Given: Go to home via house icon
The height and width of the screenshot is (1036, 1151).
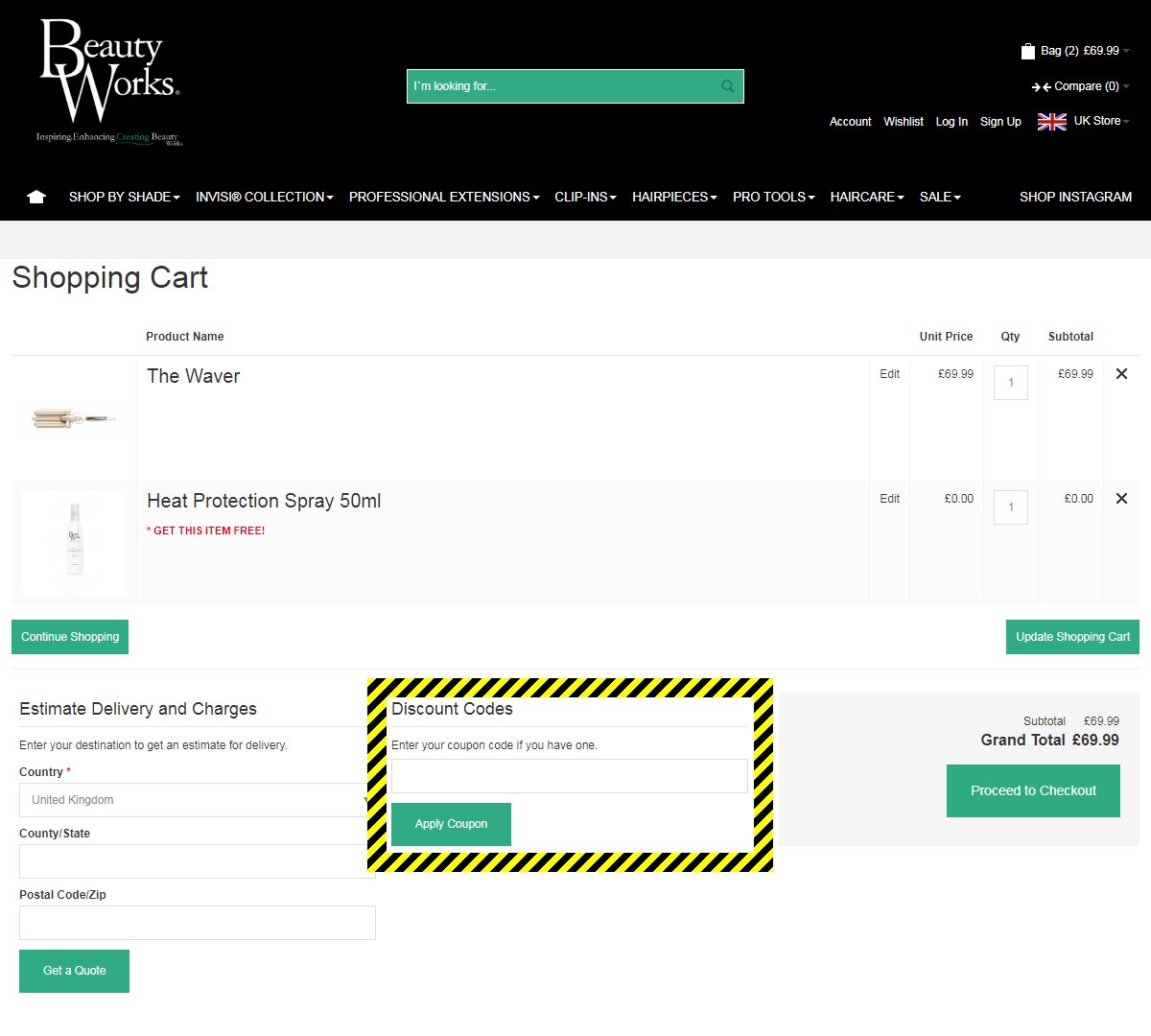Looking at the screenshot, I should click(36, 197).
